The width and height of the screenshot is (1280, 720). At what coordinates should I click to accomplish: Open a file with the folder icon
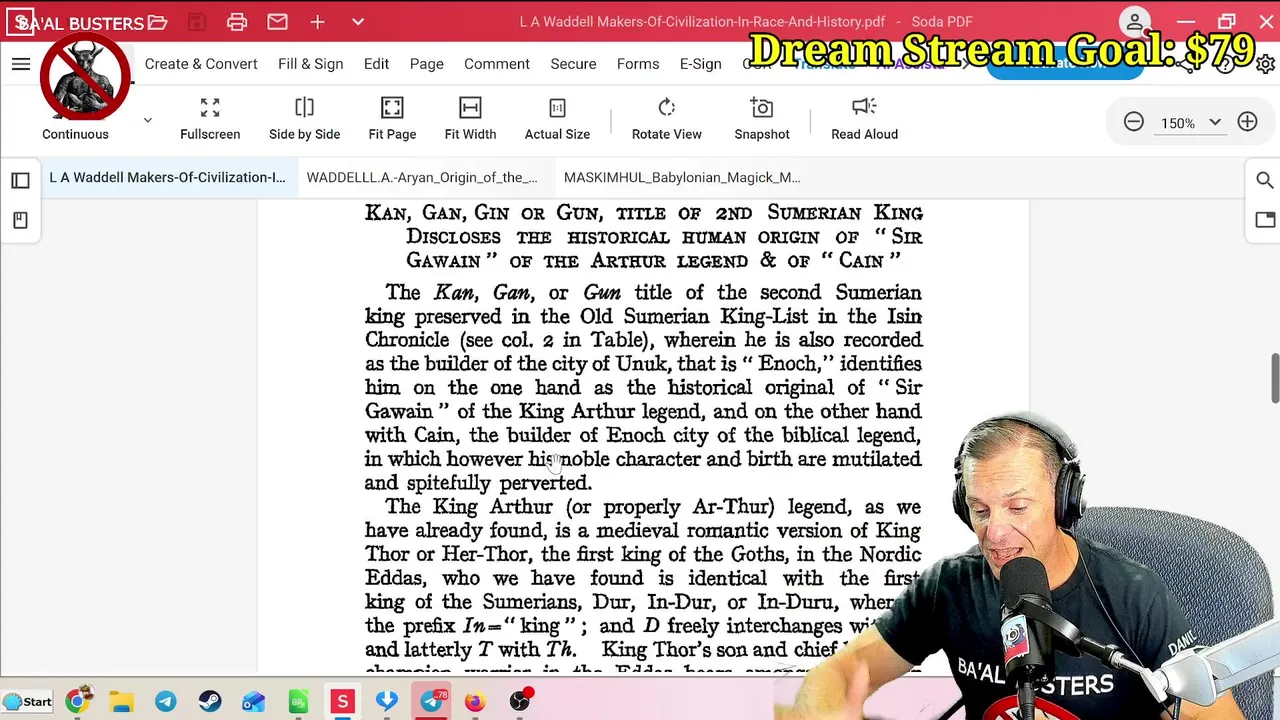(x=157, y=22)
